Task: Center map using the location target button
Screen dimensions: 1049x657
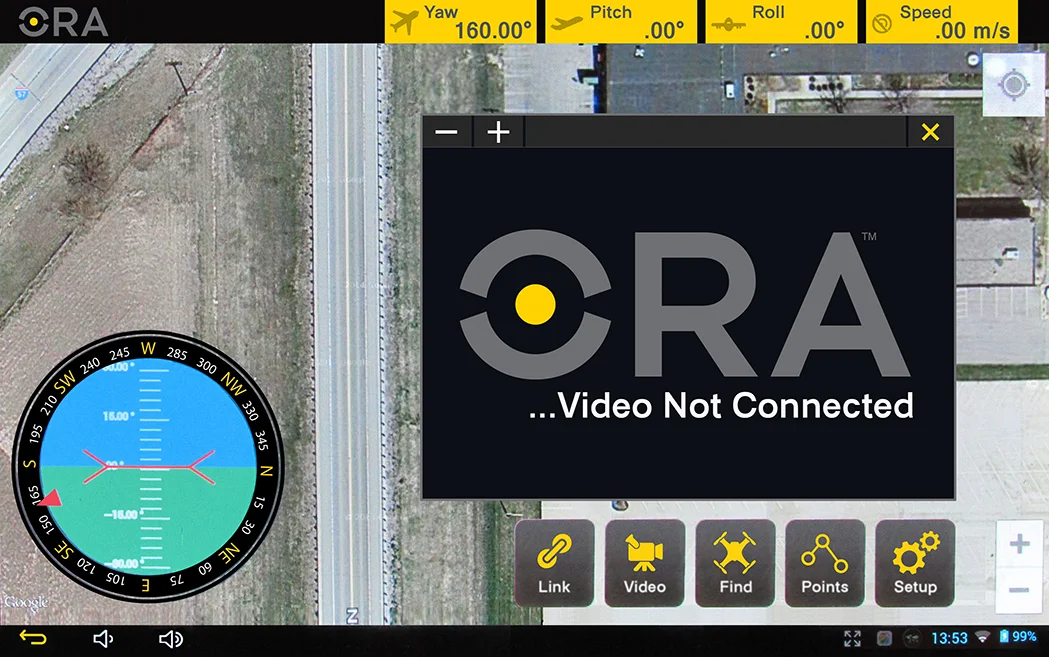Action: pos(1013,85)
